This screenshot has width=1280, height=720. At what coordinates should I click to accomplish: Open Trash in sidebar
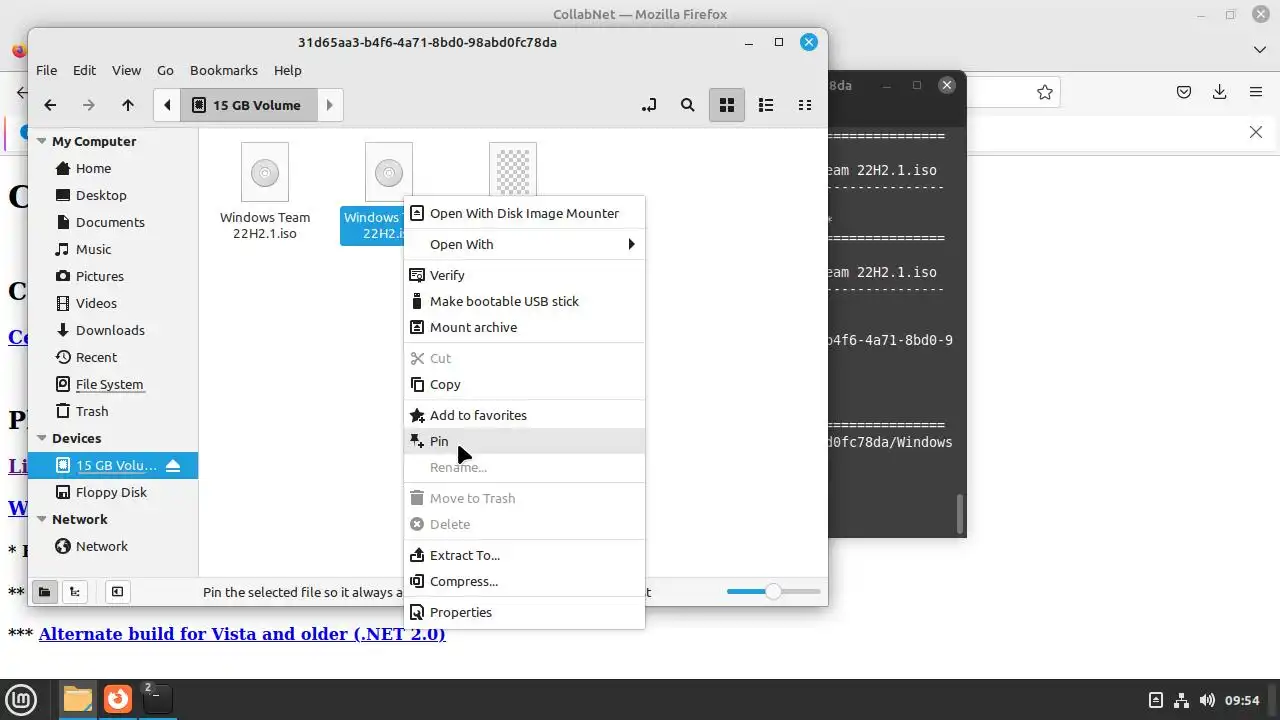point(92,411)
